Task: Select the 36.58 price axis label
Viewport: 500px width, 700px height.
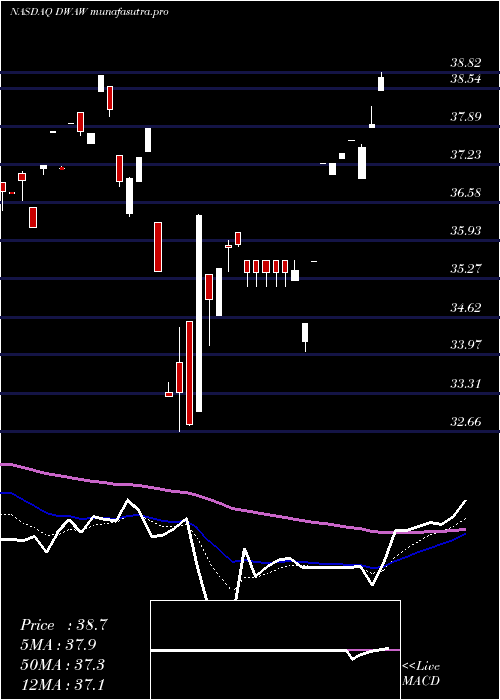Action: tap(465, 193)
